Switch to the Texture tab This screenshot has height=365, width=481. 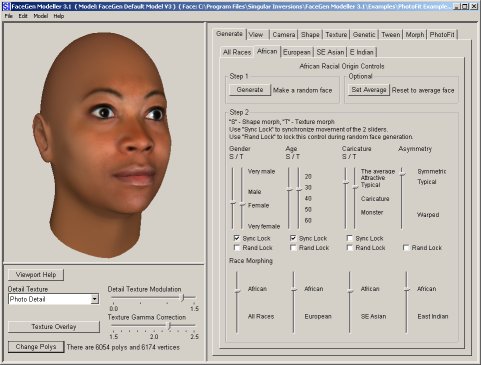tap(336, 35)
